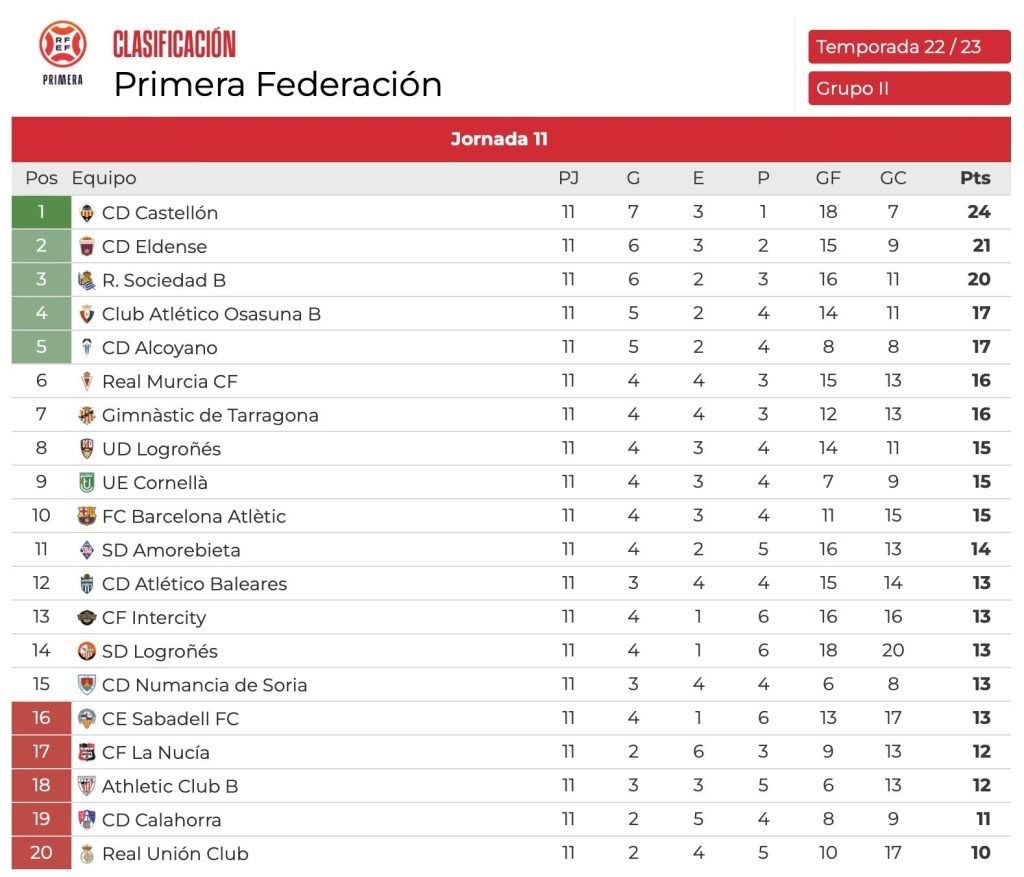
Task: Click the UE Cornellà crest icon
Action: coord(87,483)
